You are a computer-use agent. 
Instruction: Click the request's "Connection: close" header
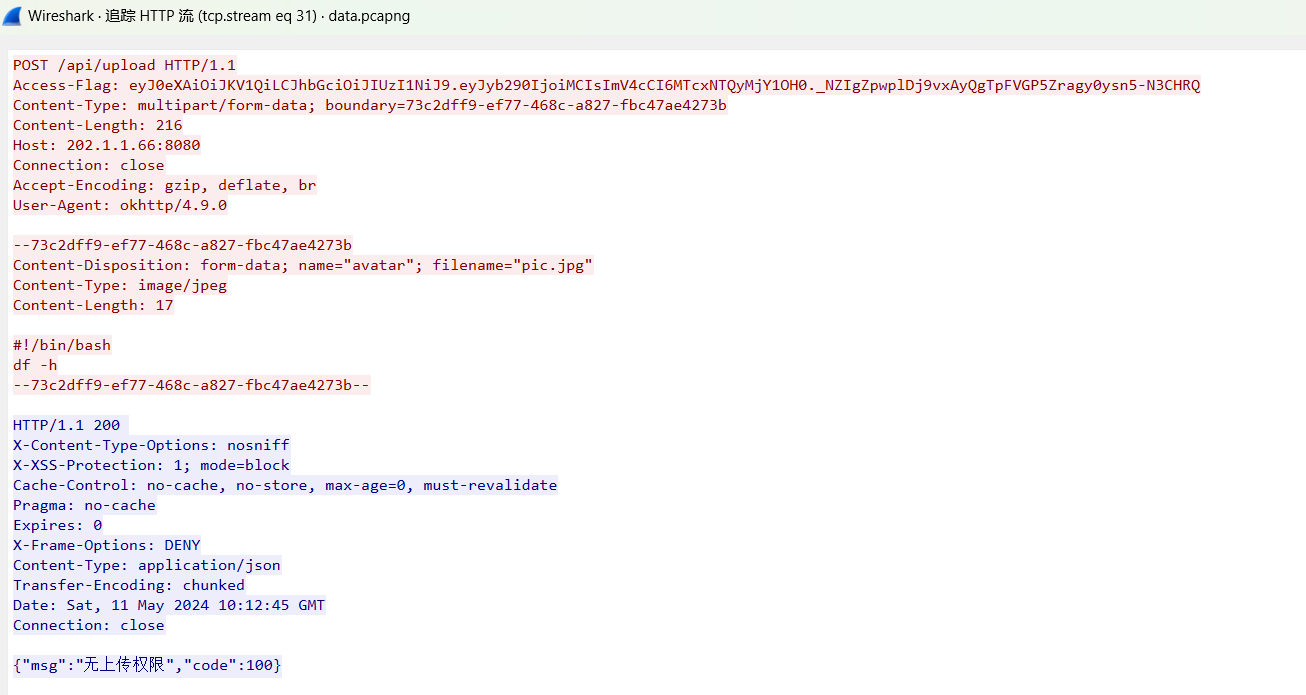(89, 165)
